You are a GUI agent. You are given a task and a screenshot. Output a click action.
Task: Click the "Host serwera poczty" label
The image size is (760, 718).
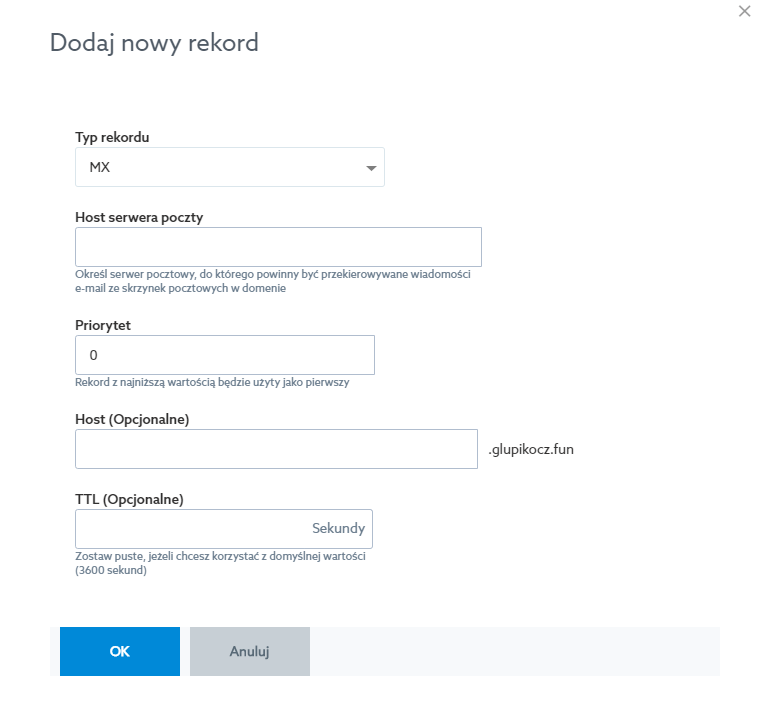139,217
